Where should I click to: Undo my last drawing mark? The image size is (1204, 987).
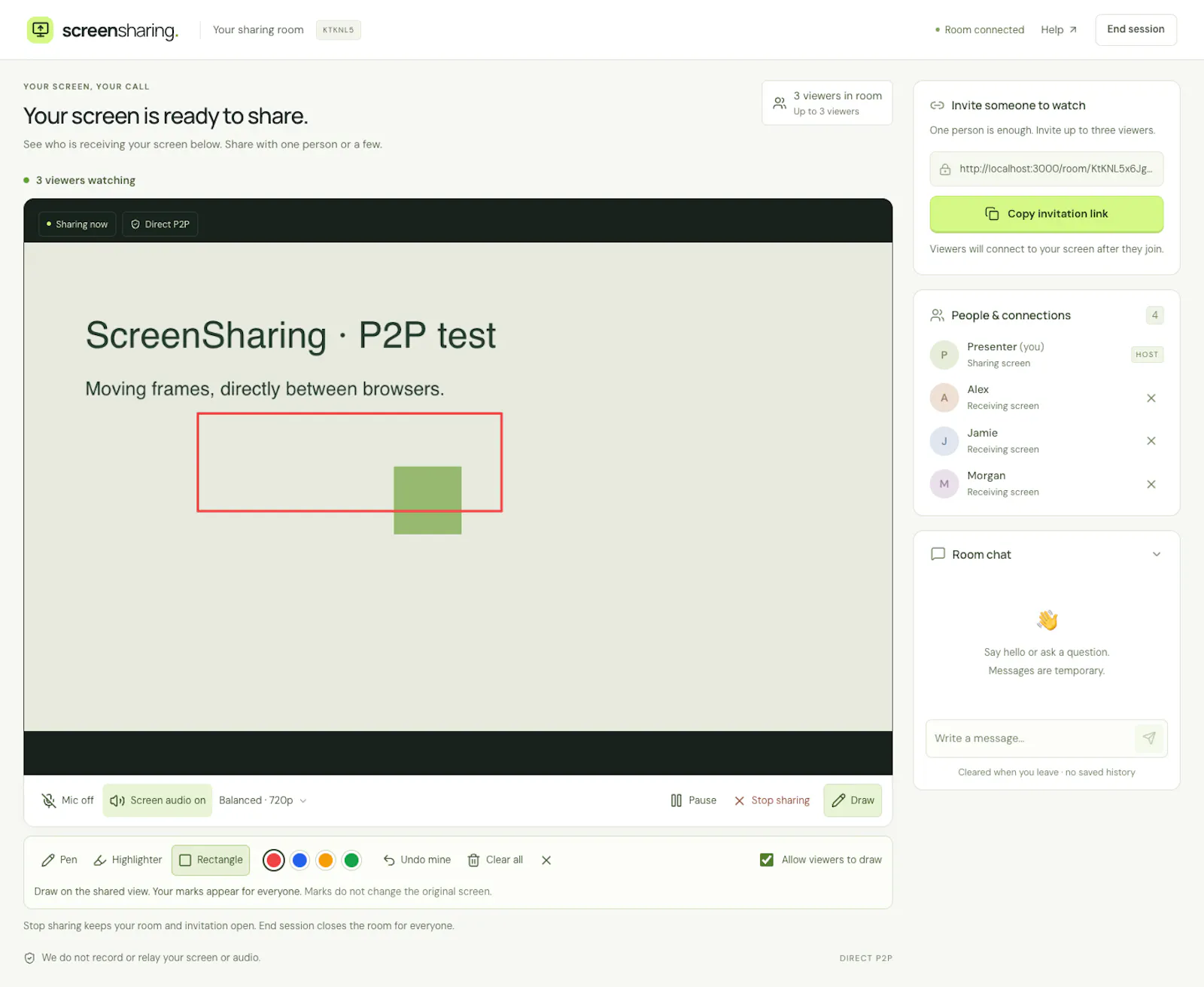coord(417,860)
